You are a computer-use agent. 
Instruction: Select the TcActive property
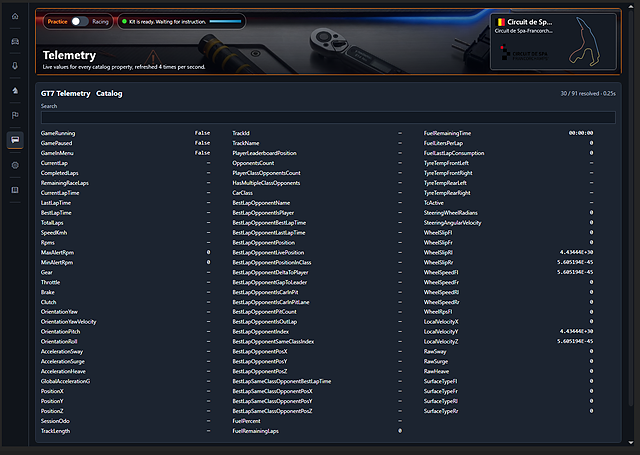(x=433, y=203)
